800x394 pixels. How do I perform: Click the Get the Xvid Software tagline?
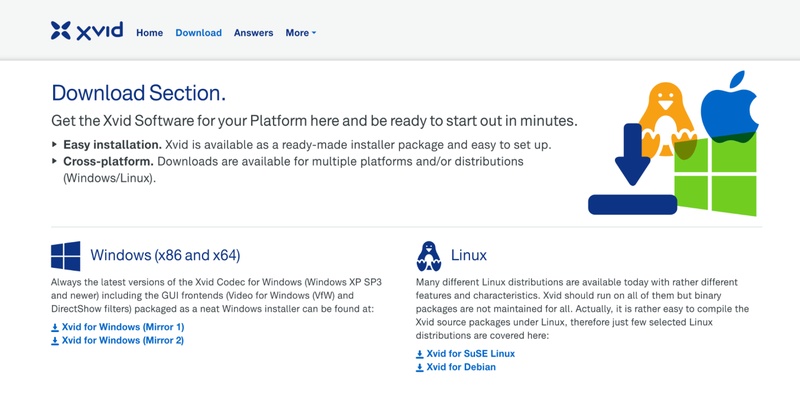[x=314, y=121]
